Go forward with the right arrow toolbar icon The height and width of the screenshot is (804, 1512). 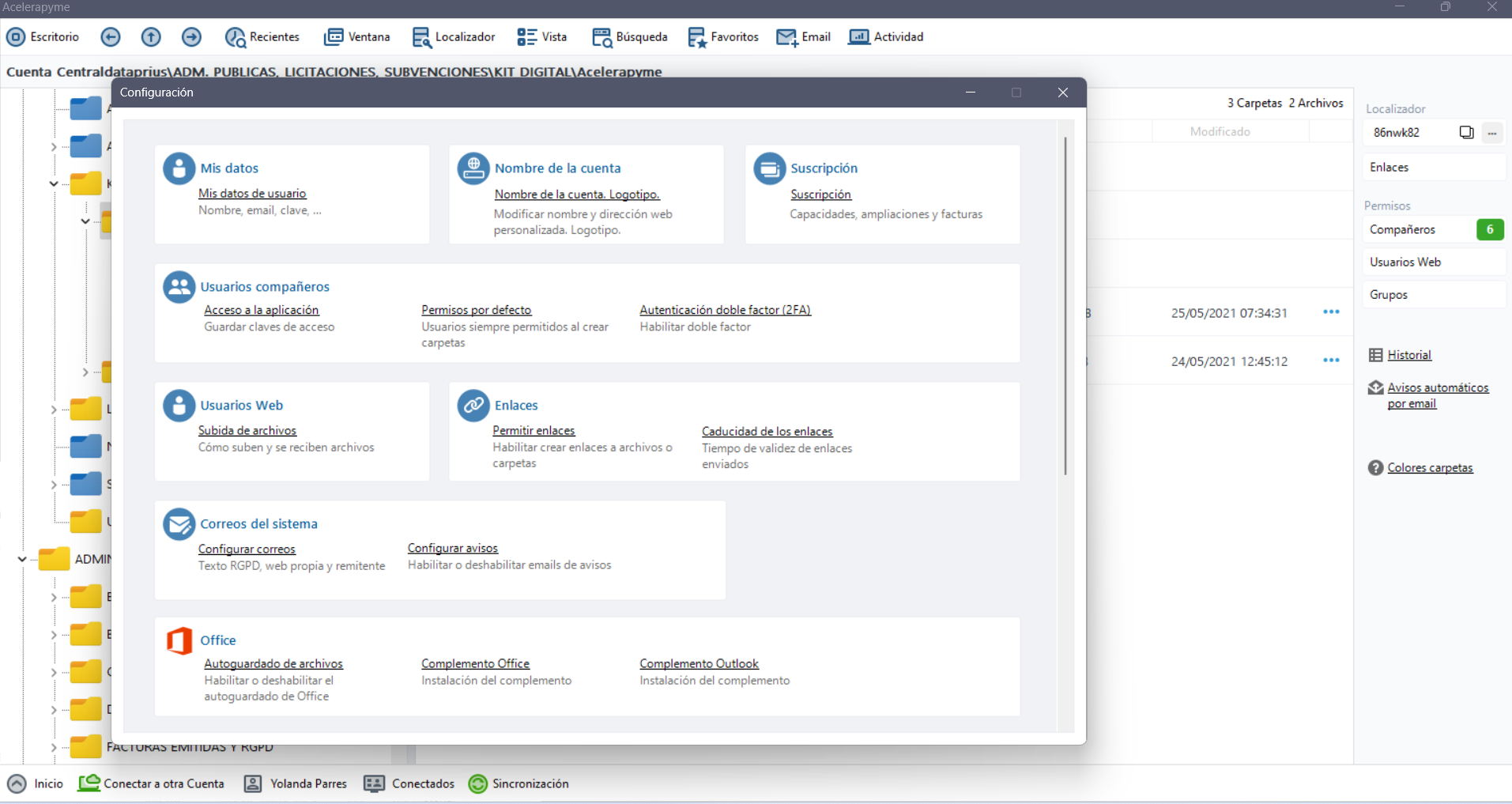[191, 37]
